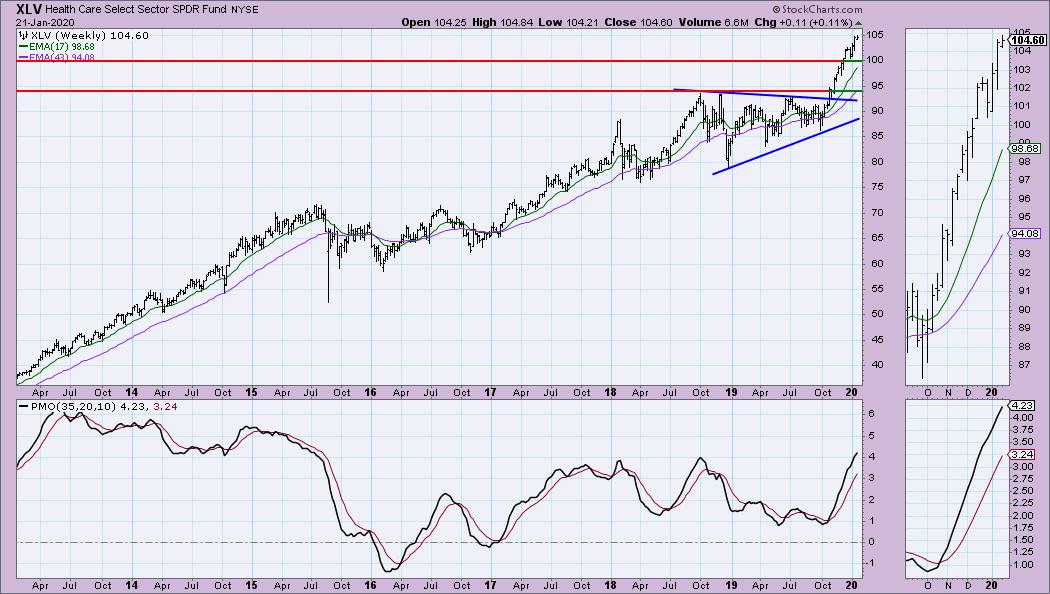Image resolution: width=1050 pixels, height=594 pixels.
Task: Click the boxed 3.24 PMO signal tag
Action: click(x=1022, y=455)
